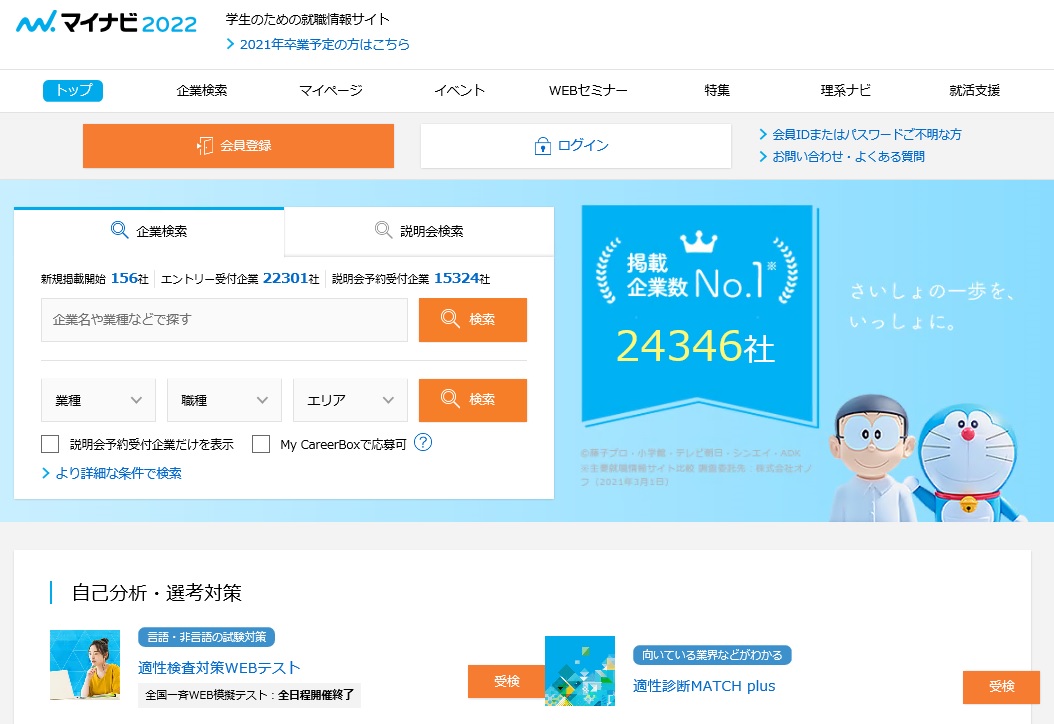Click 適性診断MATCH plus colorful thumbnail
Viewport: 1054px width, 724px height.
point(579,671)
